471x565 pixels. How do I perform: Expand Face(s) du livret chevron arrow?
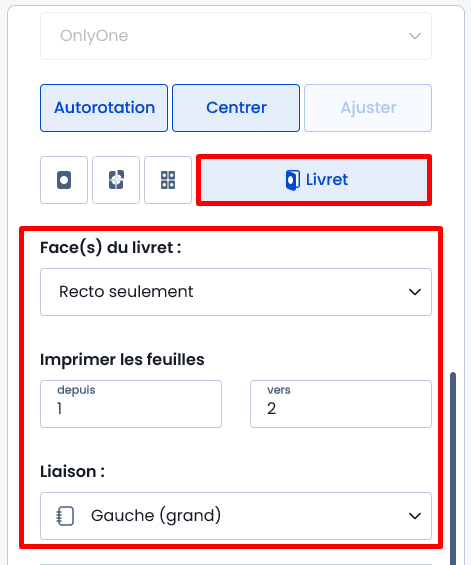415,292
